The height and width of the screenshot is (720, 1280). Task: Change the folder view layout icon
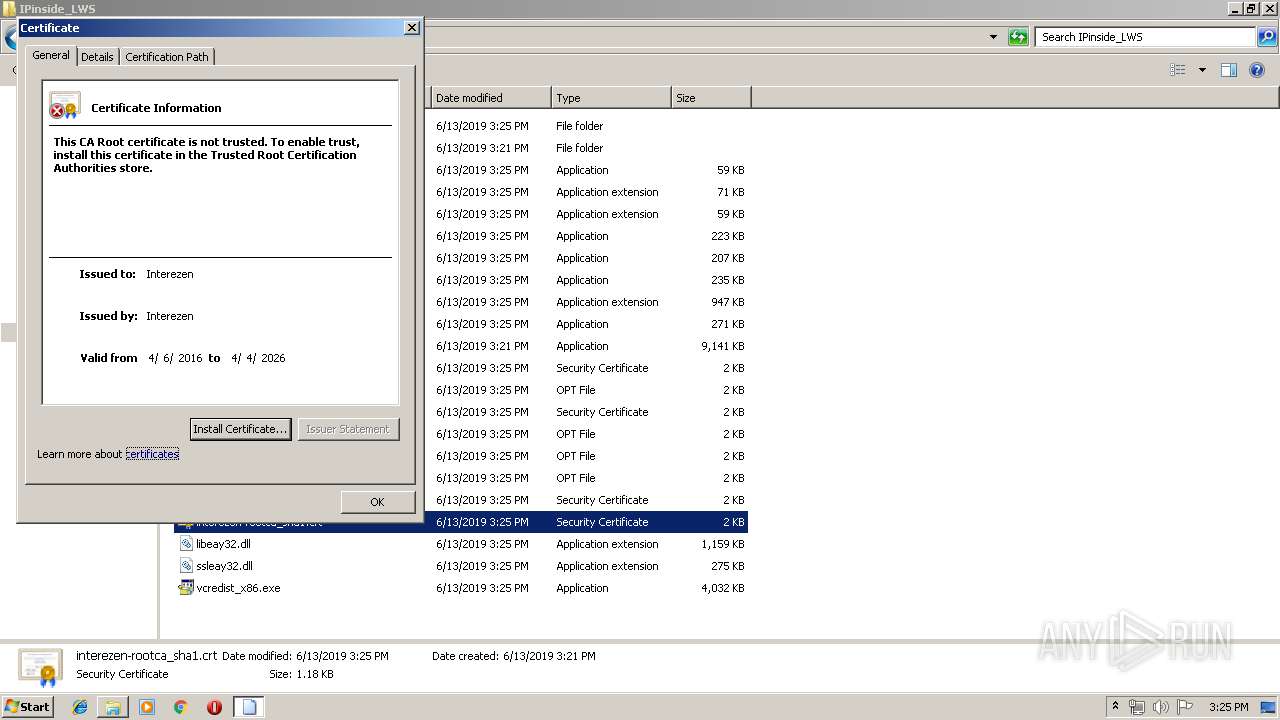click(x=1178, y=70)
